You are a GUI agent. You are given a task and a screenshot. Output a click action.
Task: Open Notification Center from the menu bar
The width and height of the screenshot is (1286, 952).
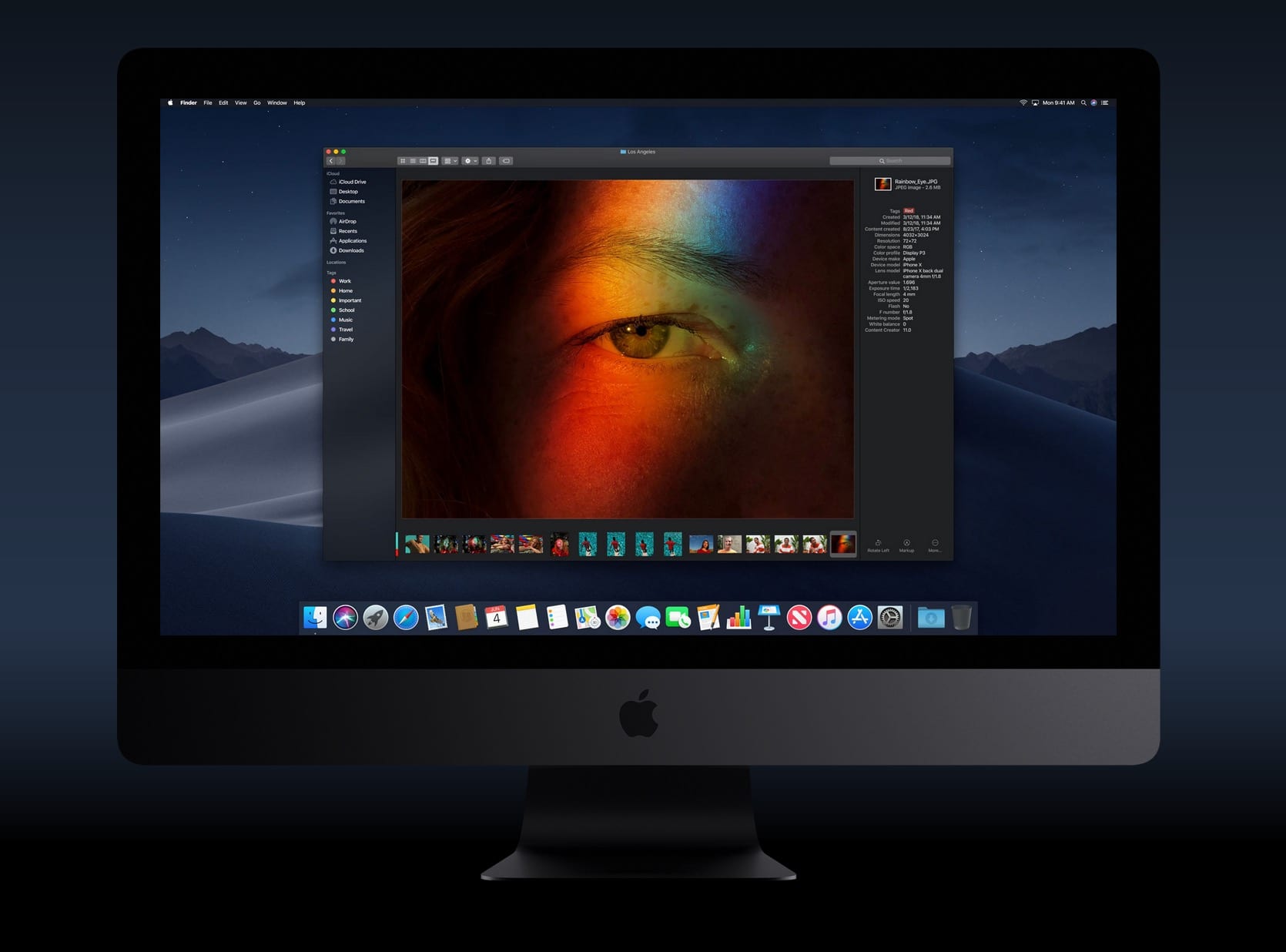(1105, 102)
